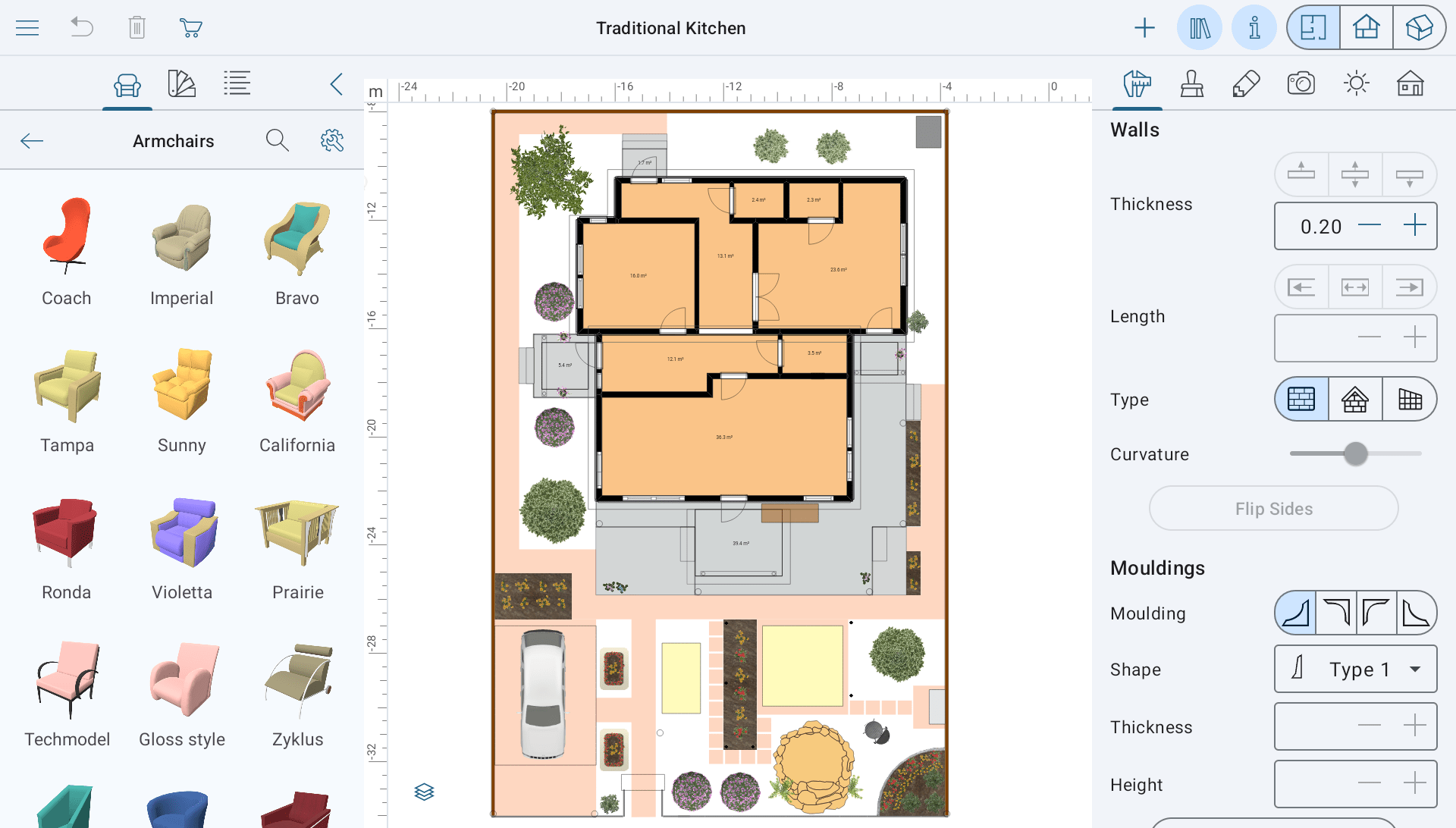
Task: Toggle the info inspector panel
Action: 1254,28
